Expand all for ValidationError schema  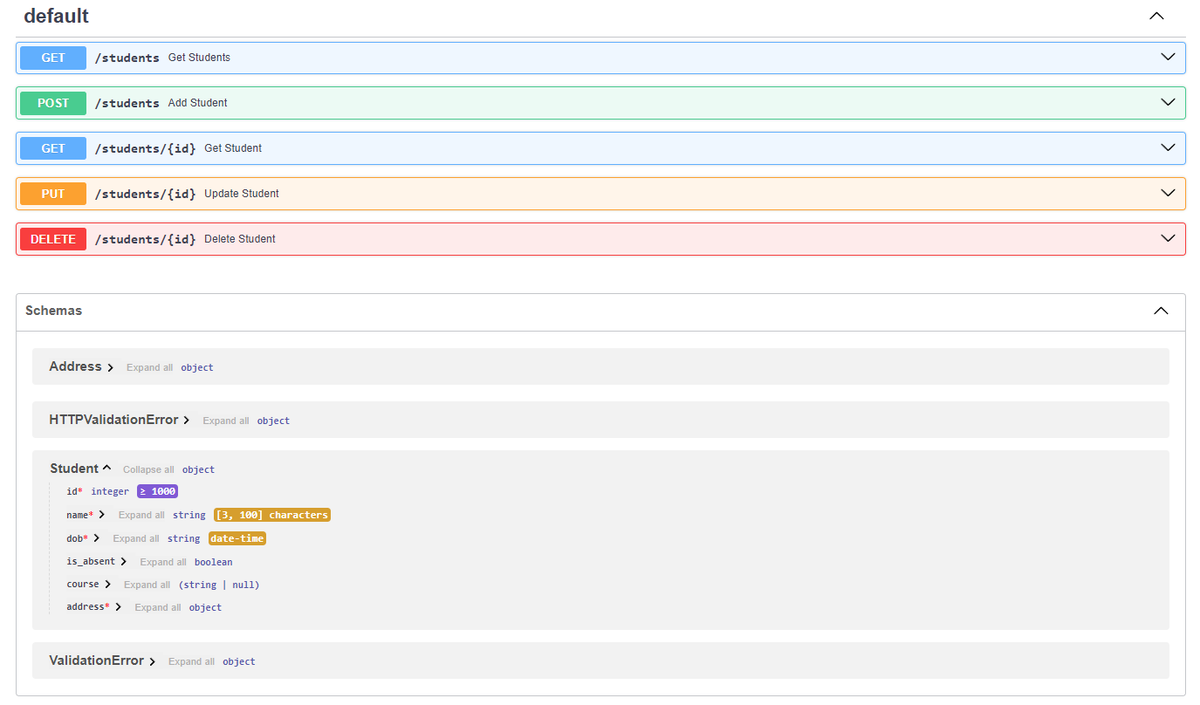pos(191,662)
